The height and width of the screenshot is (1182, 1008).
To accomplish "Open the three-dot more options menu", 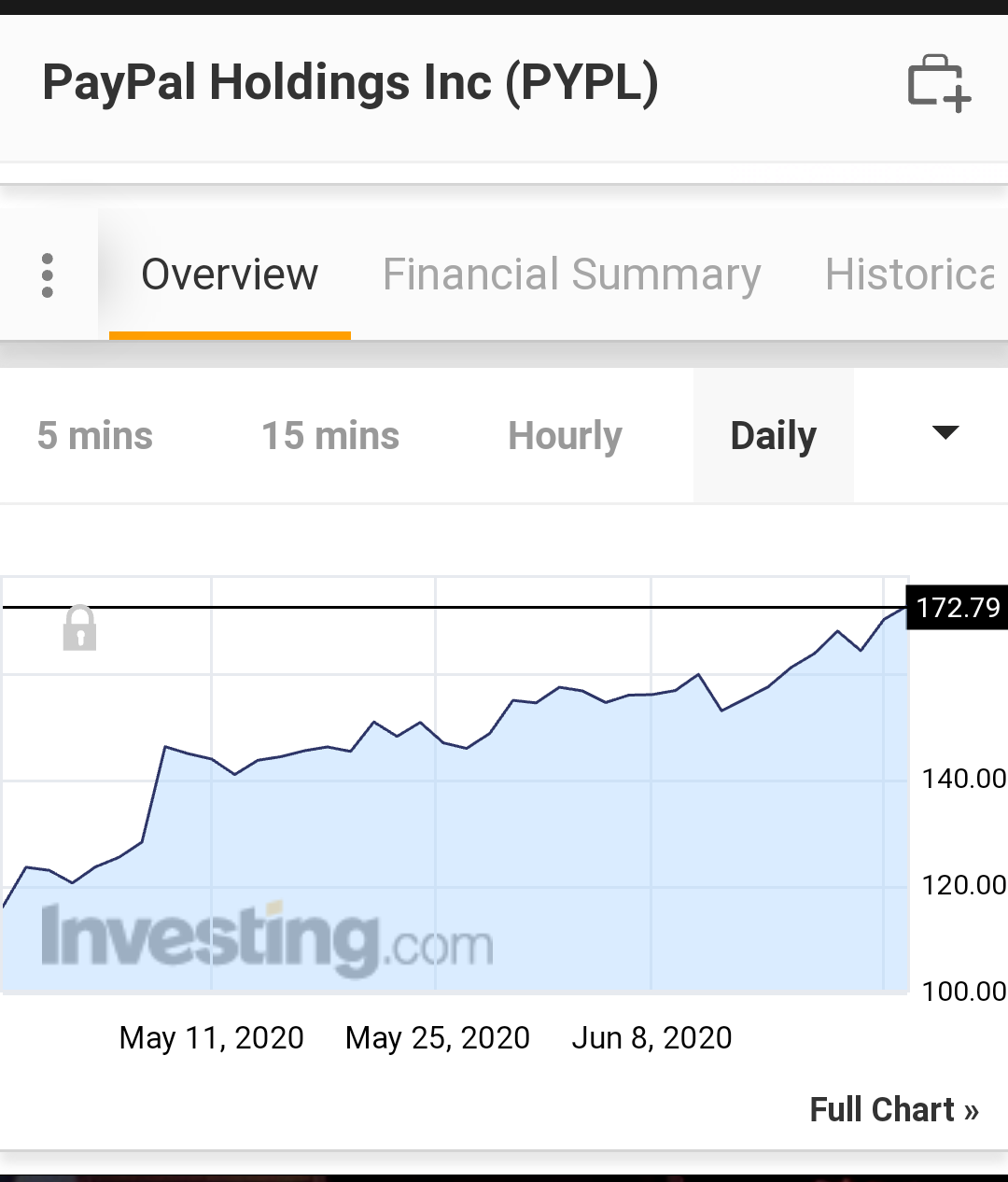I will click(x=48, y=275).
